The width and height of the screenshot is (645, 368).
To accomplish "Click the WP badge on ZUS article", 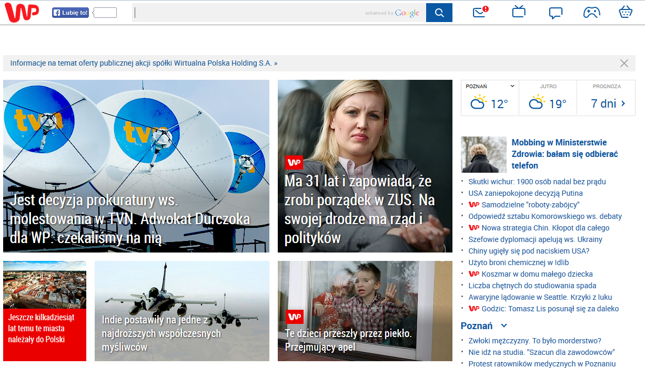I will click(294, 162).
